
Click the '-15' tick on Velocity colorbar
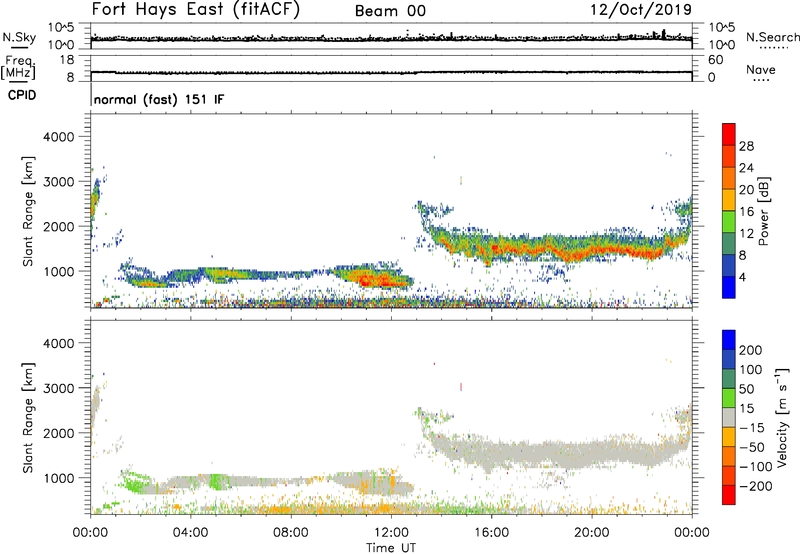click(x=752, y=427)
